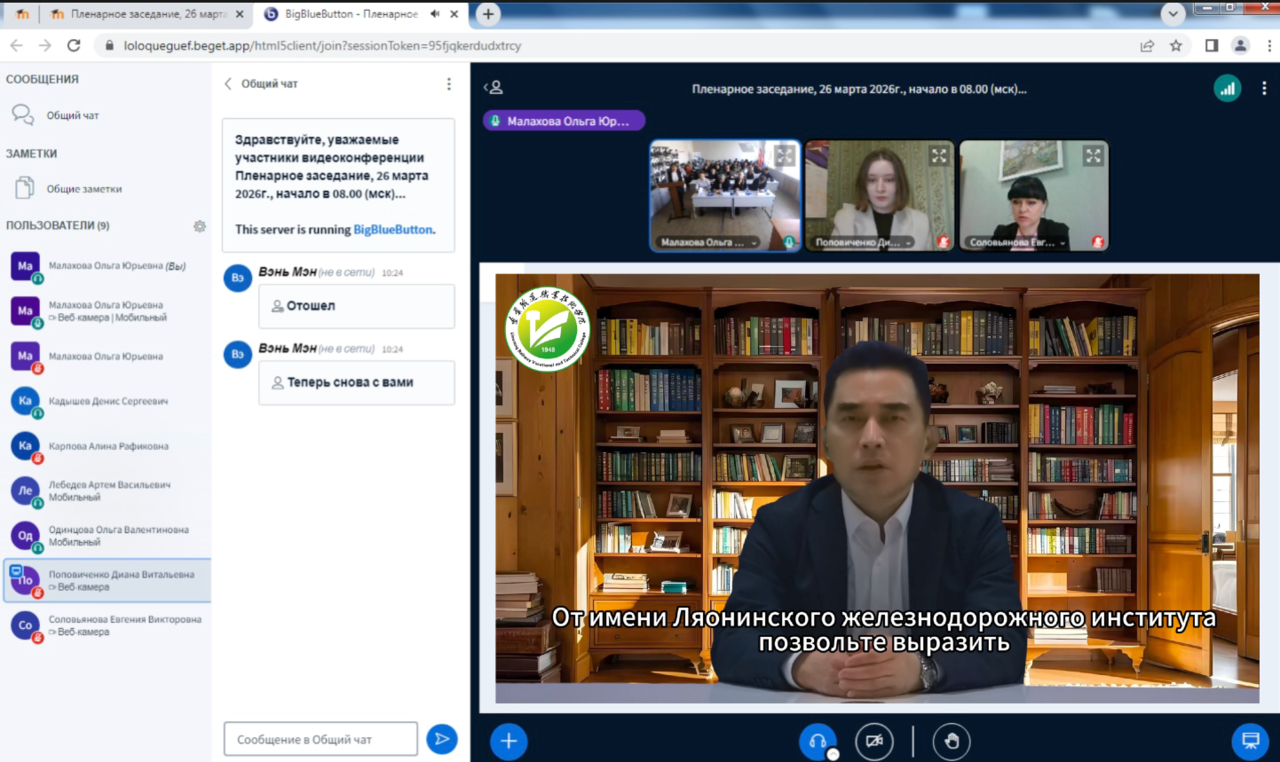Viewport: 1280px width, 762px height.
Task: Toggle the presentation button at bottom right
Action: click(x=1249, y=741)
